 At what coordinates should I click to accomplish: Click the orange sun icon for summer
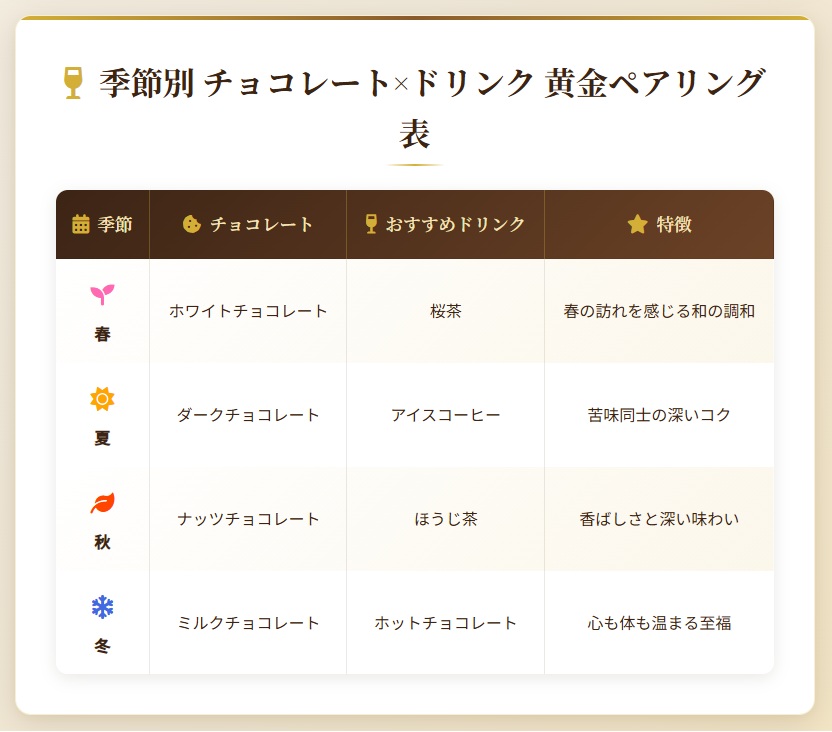[x=102, y=399]
